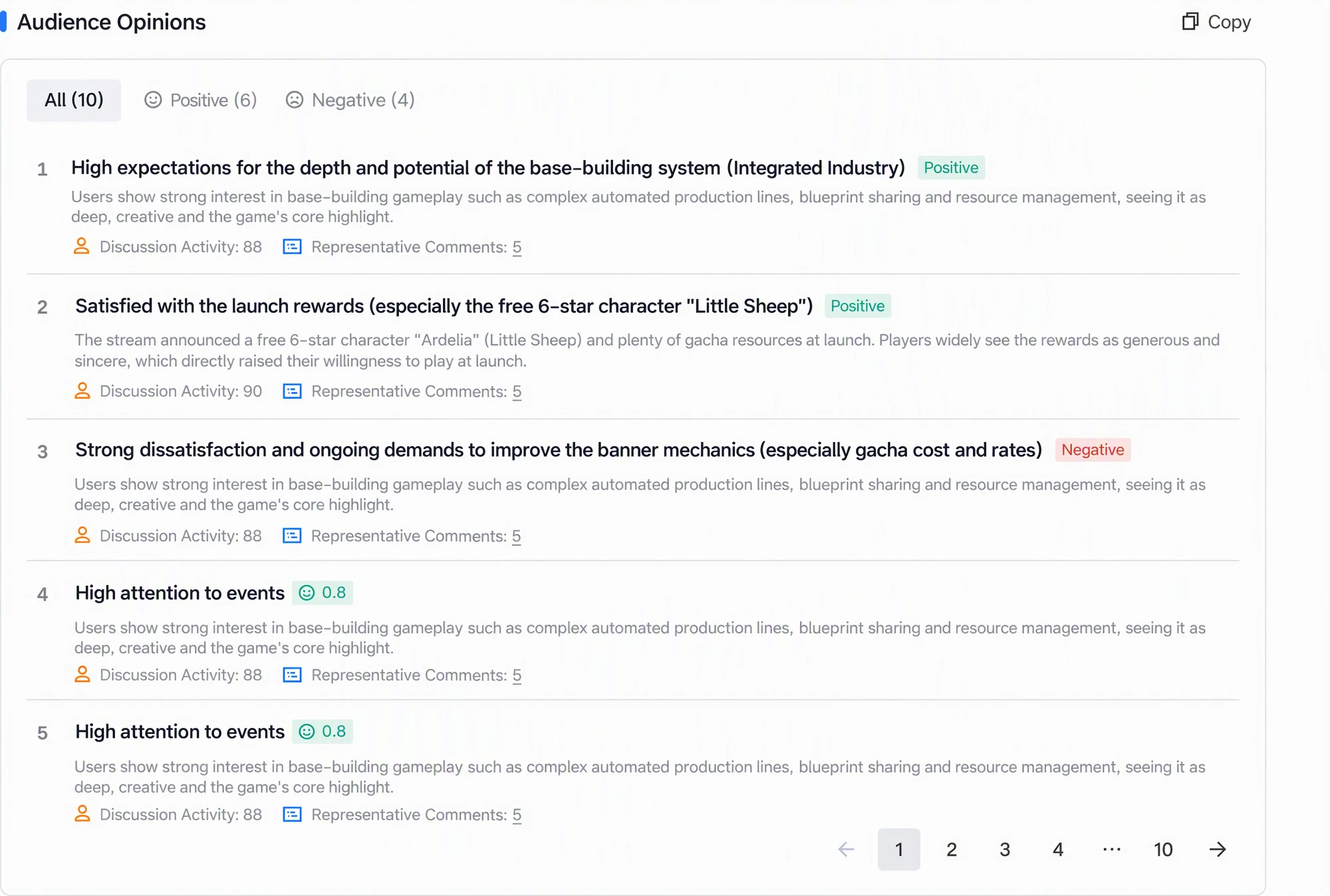The width and height of the screenshot is (1330, 896).
Task: Select the All (10) tab
Action: [x=74, y=100]
